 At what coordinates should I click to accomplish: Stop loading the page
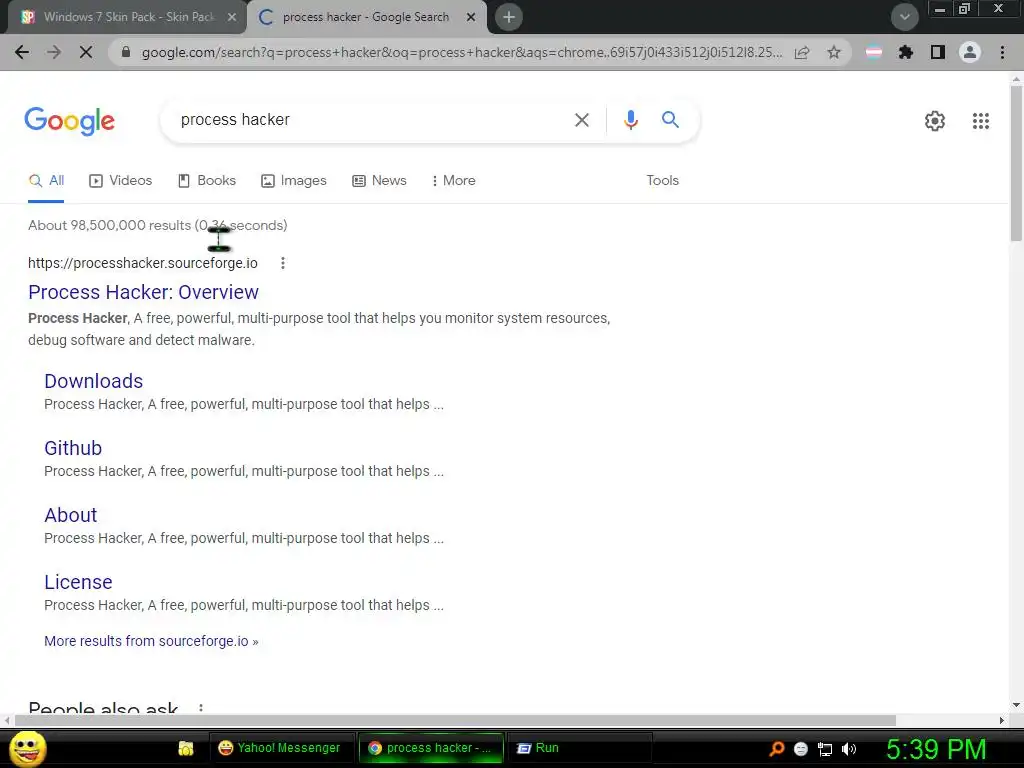pos(86,52)
